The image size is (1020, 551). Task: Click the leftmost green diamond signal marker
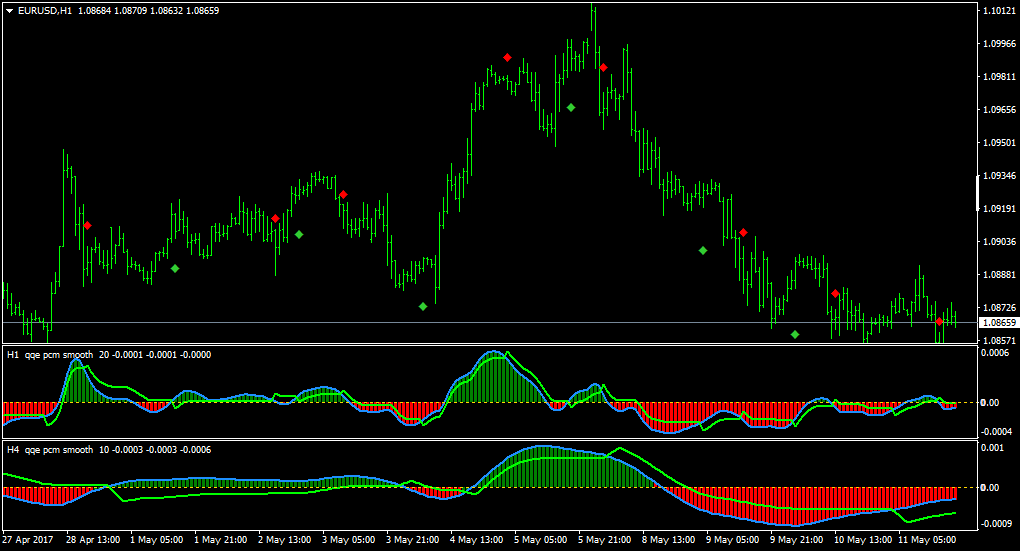pyautogui.click(x=175, y=268)
